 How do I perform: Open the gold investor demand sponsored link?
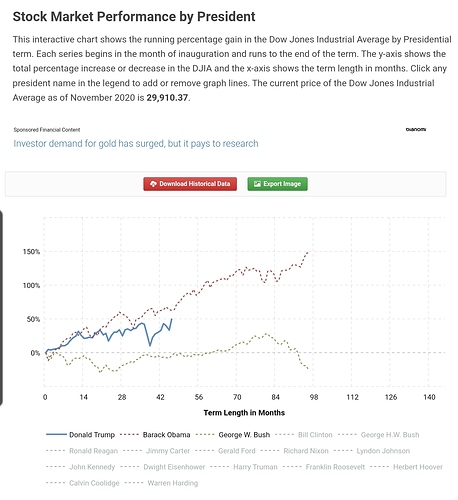pyautogui.click(x=136, y=144)
